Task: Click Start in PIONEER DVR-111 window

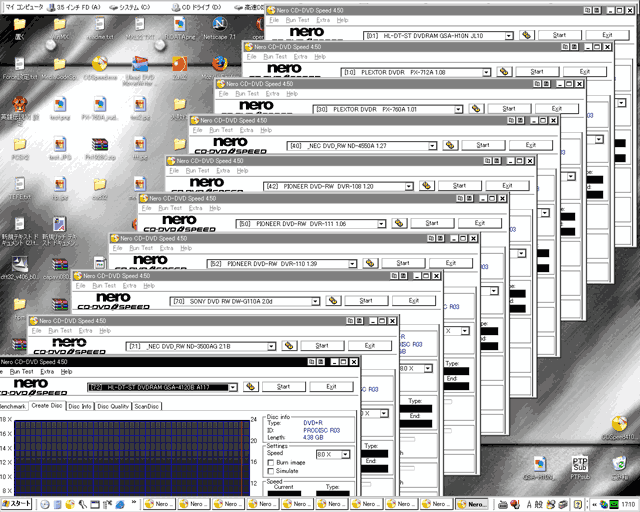Action: (x=432, y=223)
